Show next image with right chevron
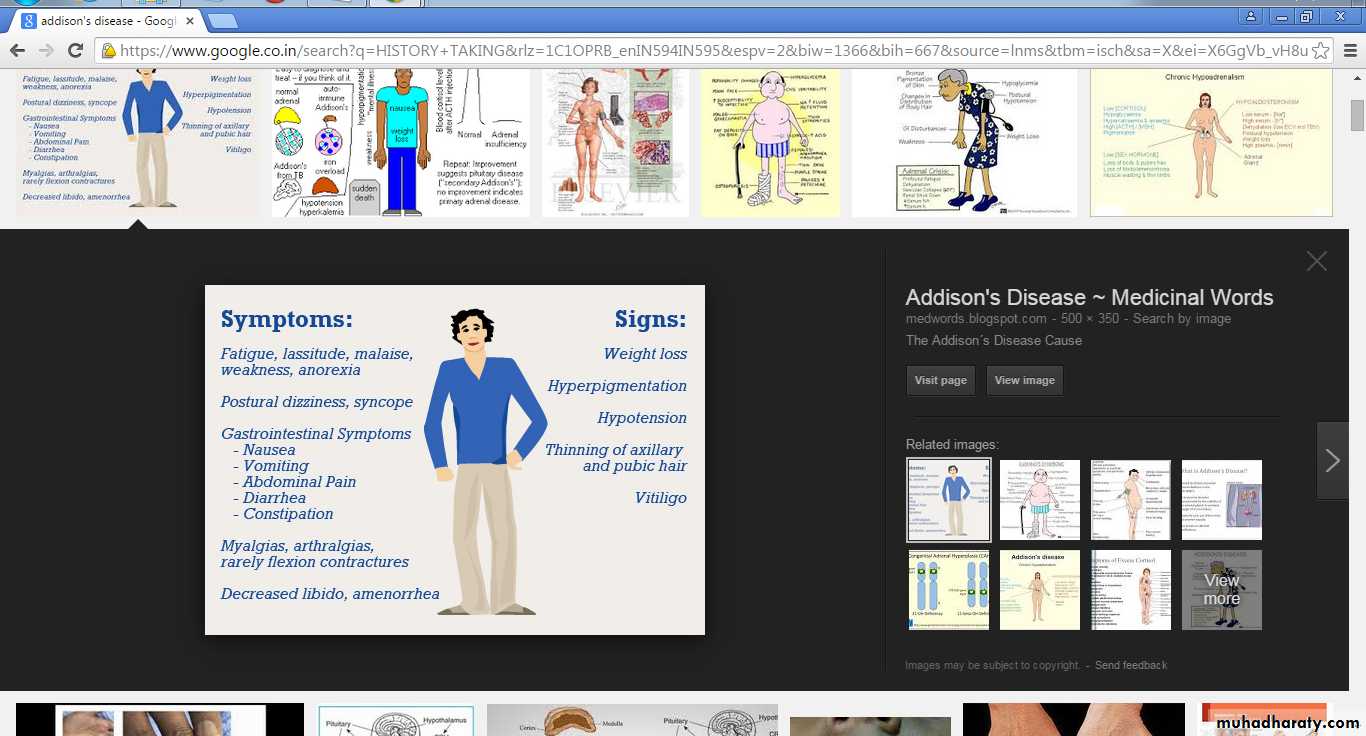 [1332, 461]
